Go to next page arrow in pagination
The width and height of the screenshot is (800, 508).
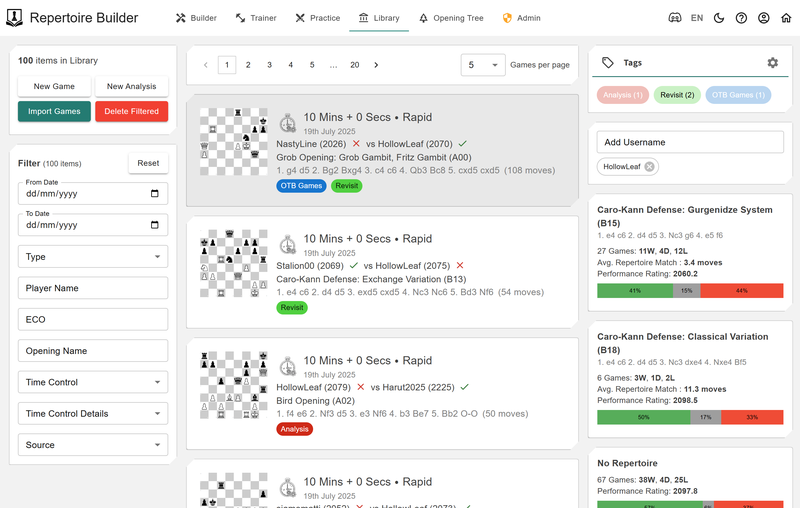coord(376,65)
